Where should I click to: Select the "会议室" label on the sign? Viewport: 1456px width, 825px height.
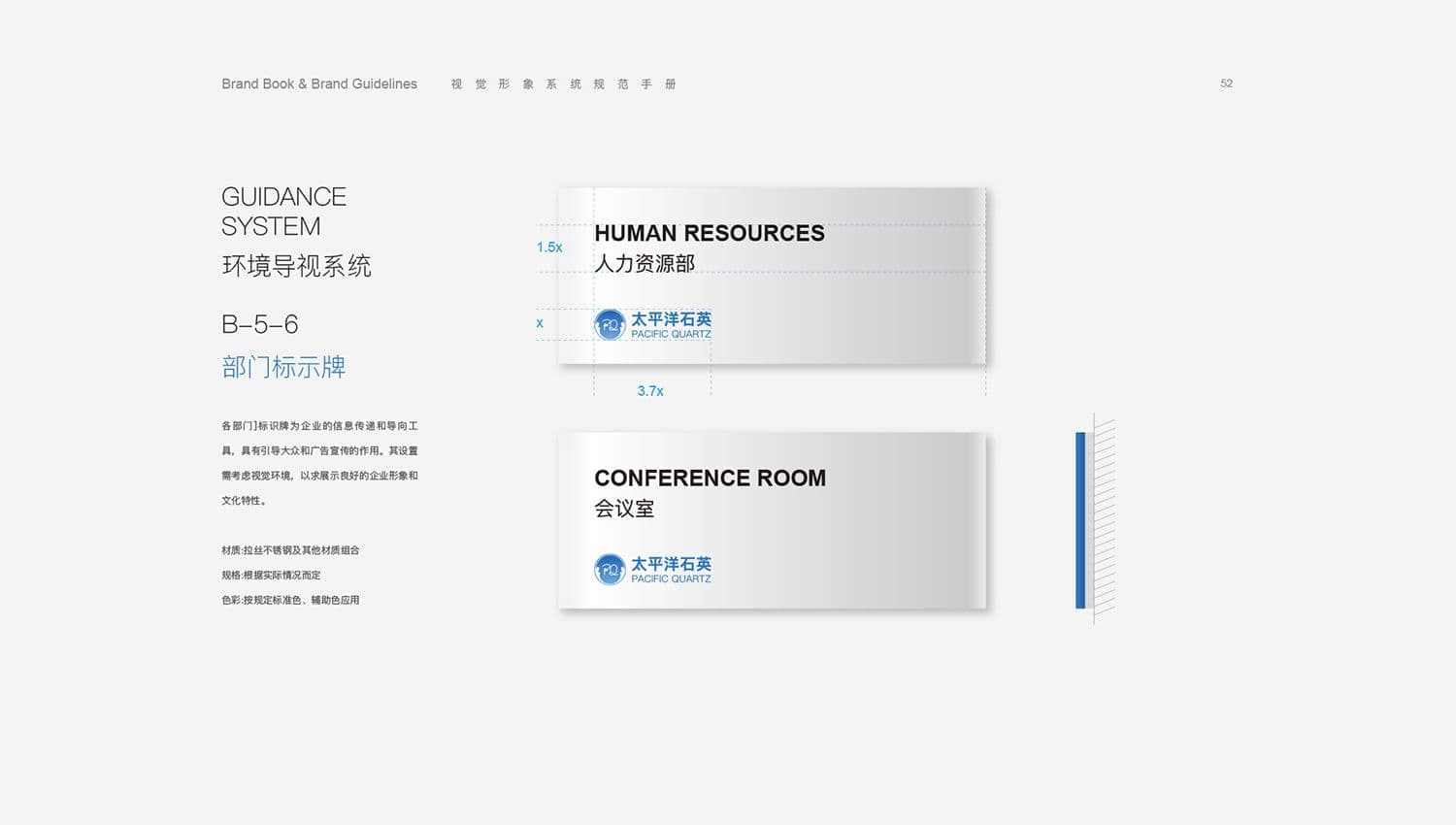pos(624,509)
